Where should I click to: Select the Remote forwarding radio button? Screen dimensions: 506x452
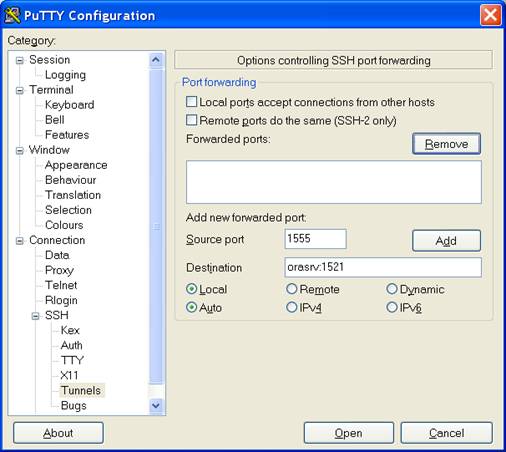point(292,289)
